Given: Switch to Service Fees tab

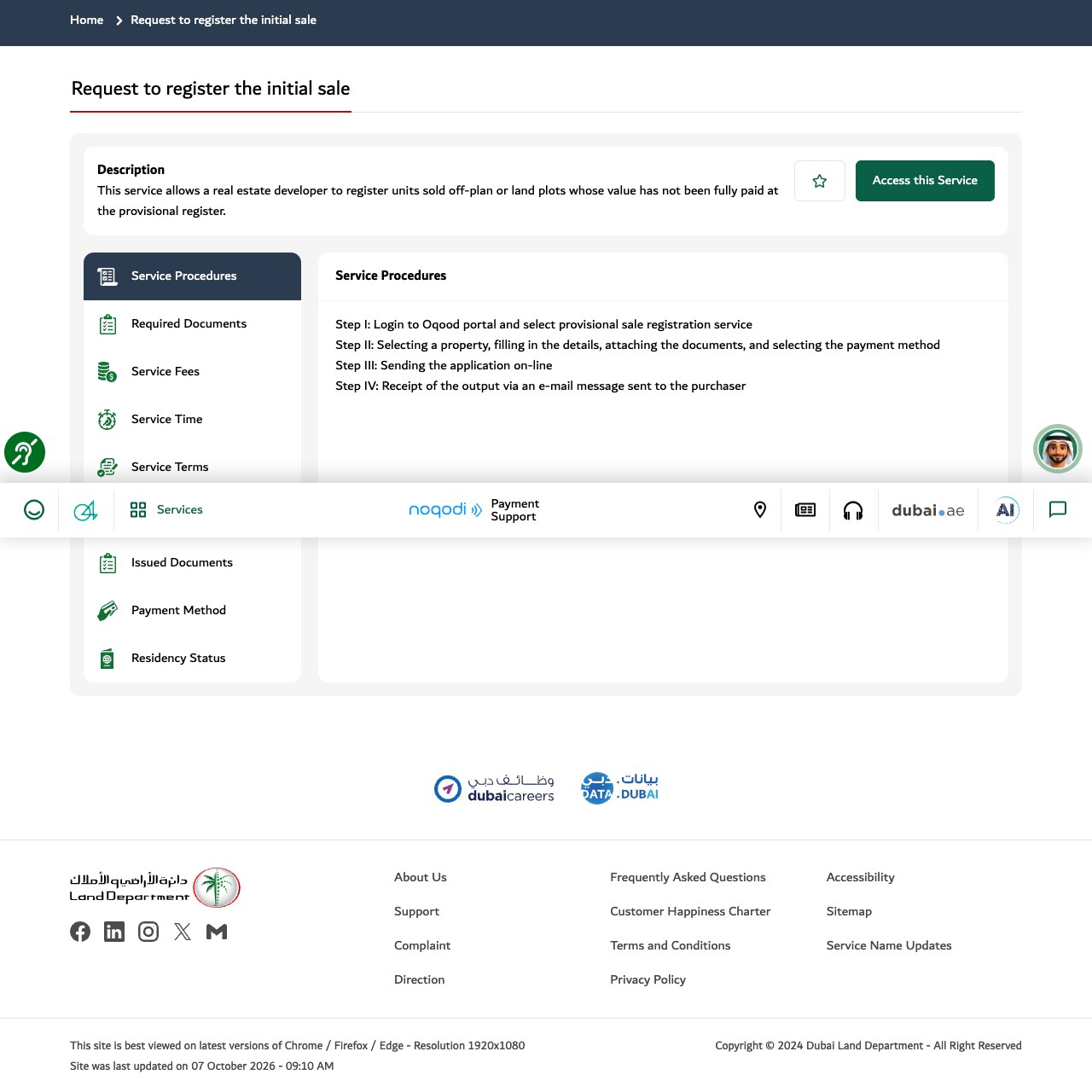Looking at the screenshot, I should 192,372.
